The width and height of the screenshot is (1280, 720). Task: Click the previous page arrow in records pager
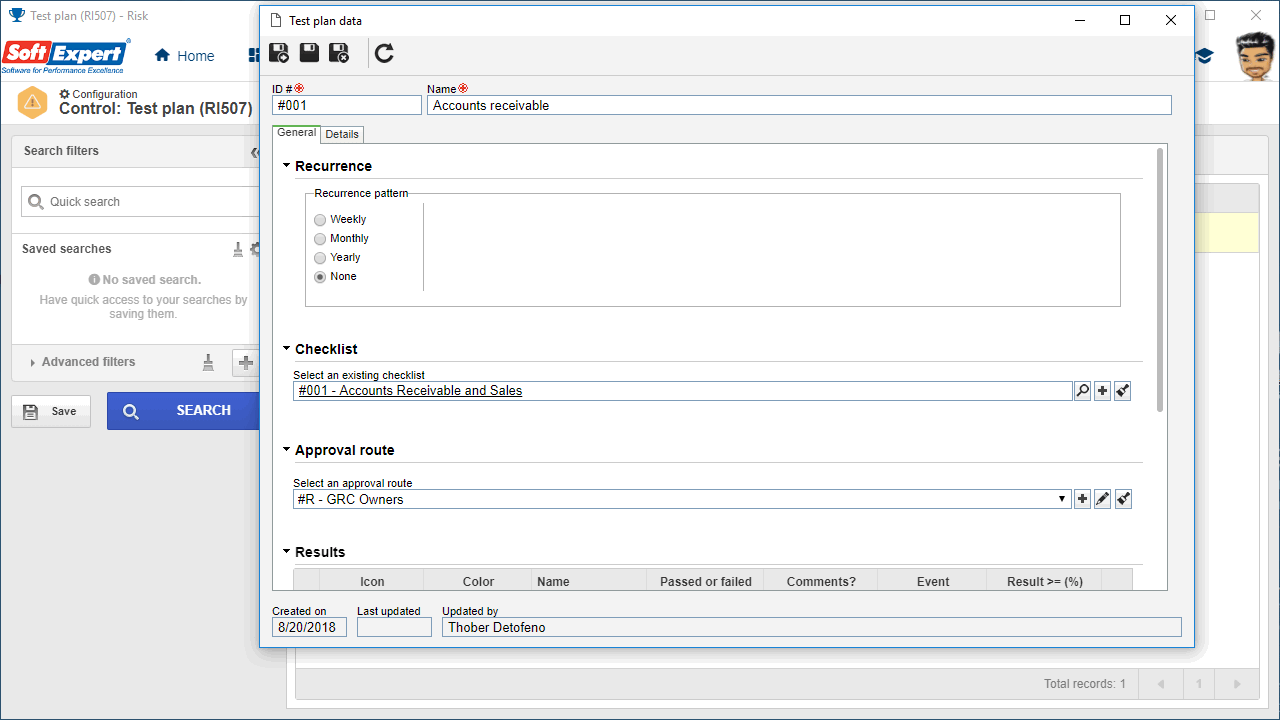(1161, 684)
